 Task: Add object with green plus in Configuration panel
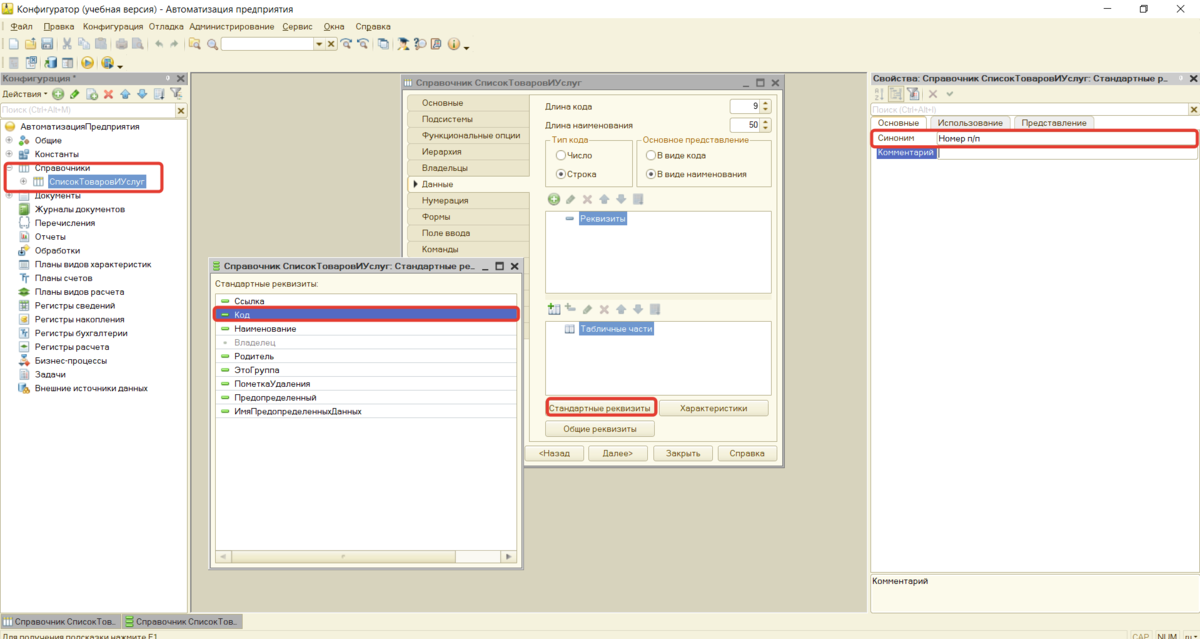click(x=58, y=94)
